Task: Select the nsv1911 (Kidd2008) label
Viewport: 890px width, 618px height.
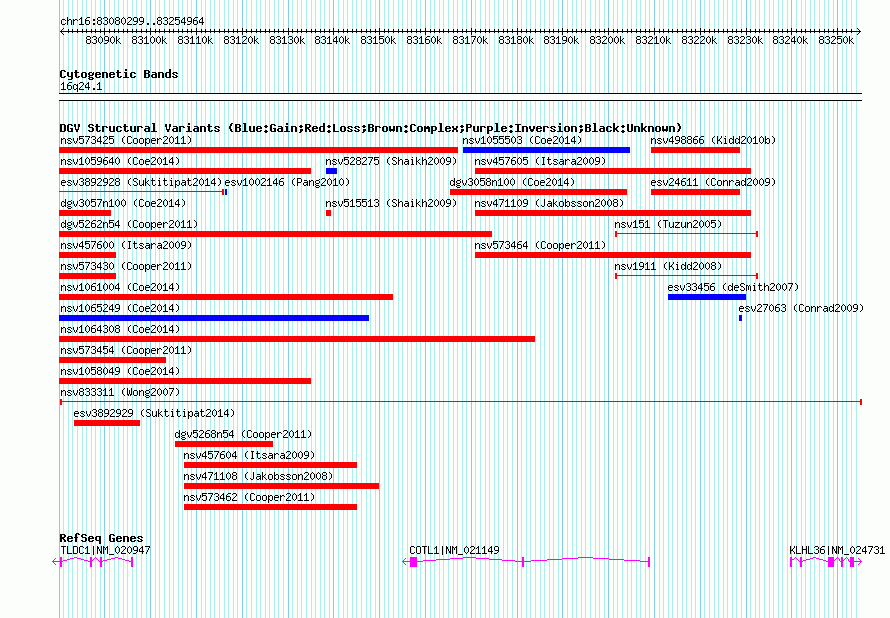Action: point(668,266)
